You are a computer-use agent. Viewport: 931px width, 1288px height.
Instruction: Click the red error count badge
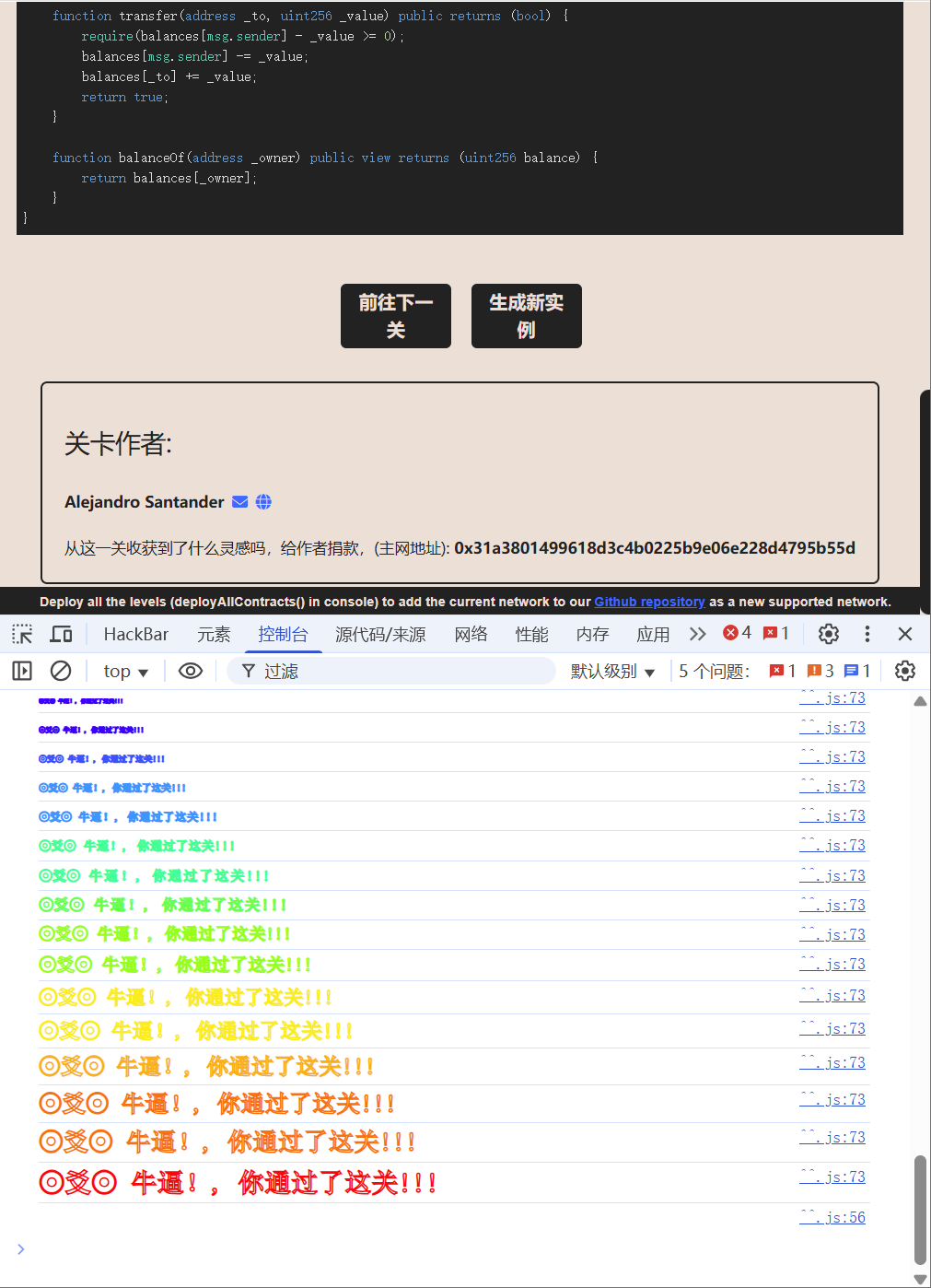click(x=737, y=633)
